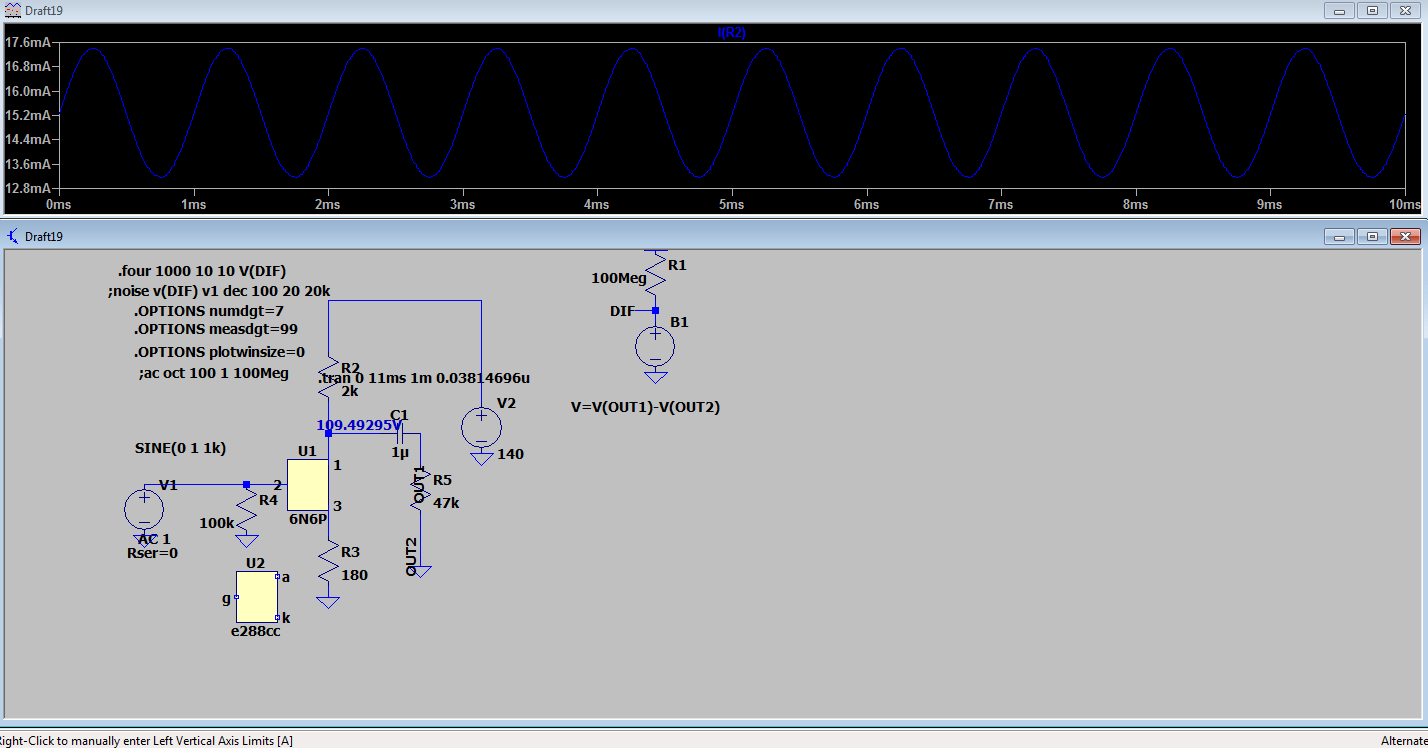The width and height of the screenshot is (1428, 749).
Task: Click the ground symbol below R3
Action: [x=328, y=602]
